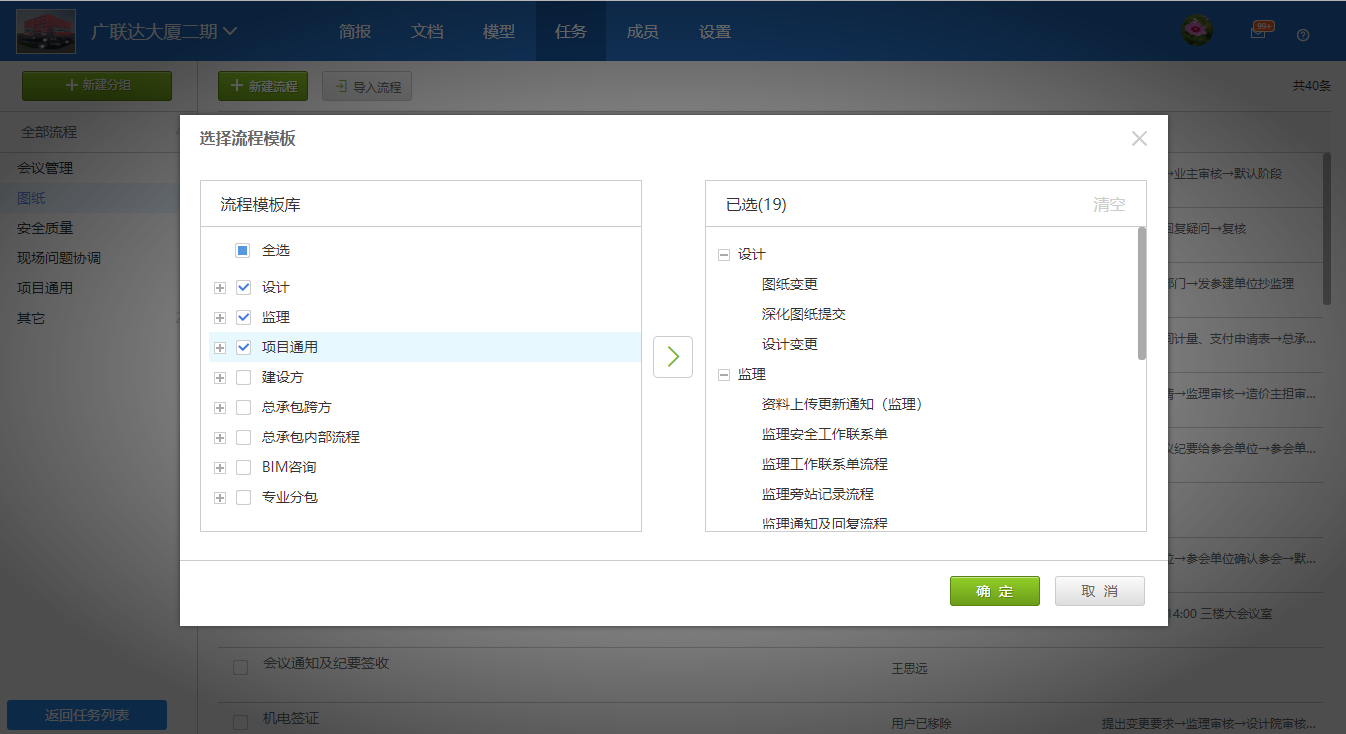Expand the 专业分包 tree node
Image resolution: width=1346 pixels, height=734 pixels.
[220, 498]
